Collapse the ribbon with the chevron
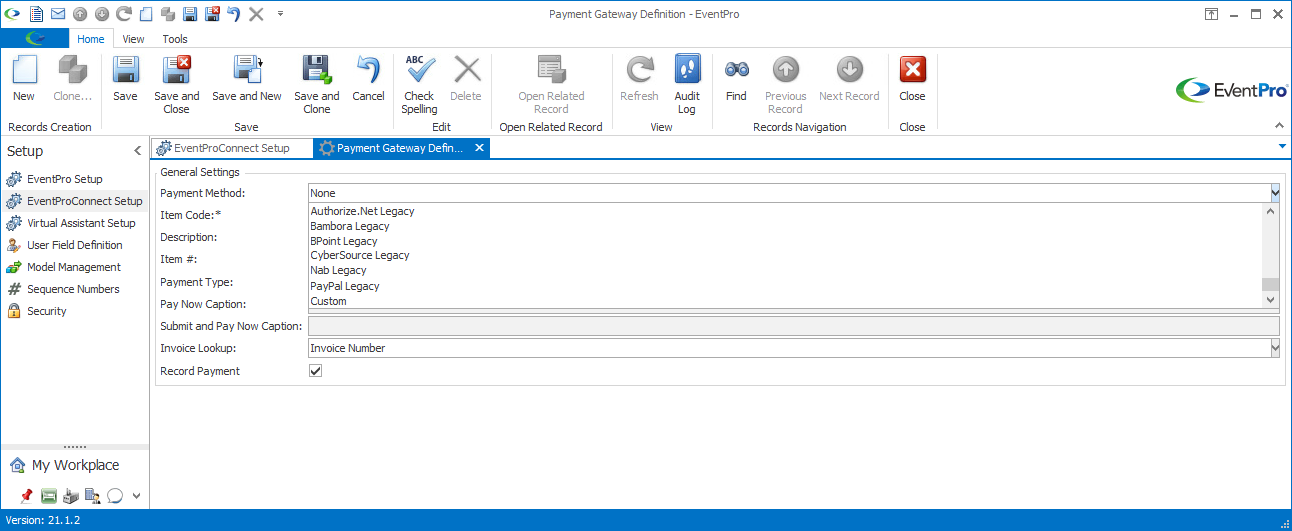This screenshot has height=531, width=1292. coord(1278,126)
